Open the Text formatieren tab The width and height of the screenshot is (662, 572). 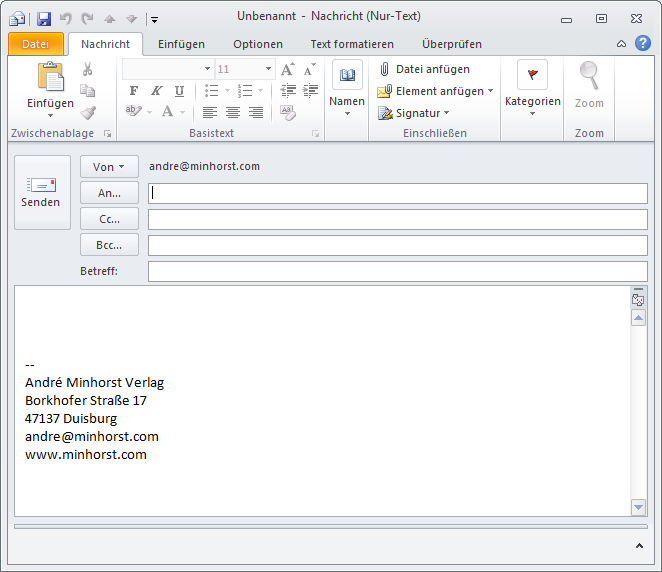click(x=352, y=44)
